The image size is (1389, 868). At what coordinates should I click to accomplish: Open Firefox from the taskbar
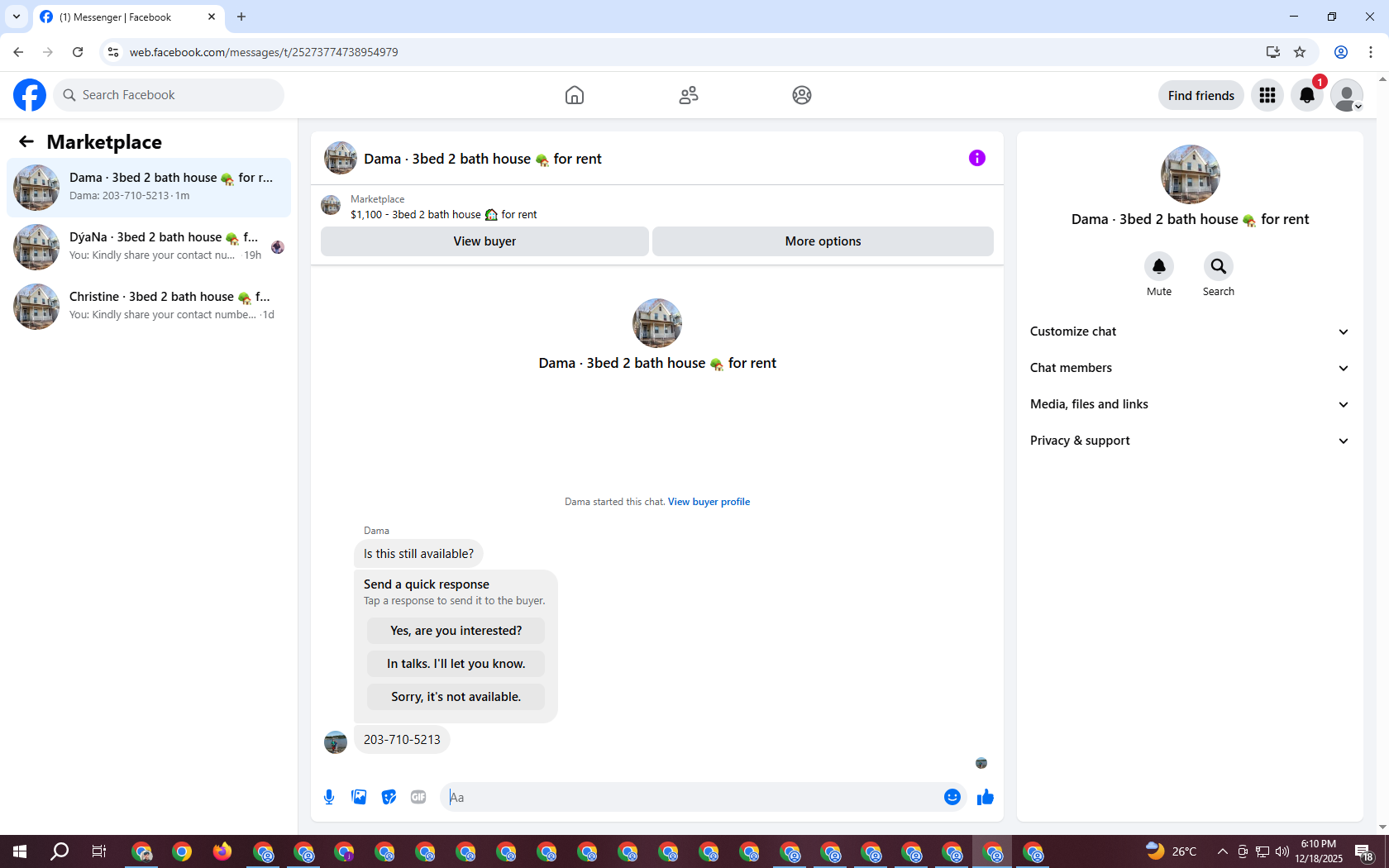pyautogui.click(x=222, y=851)
